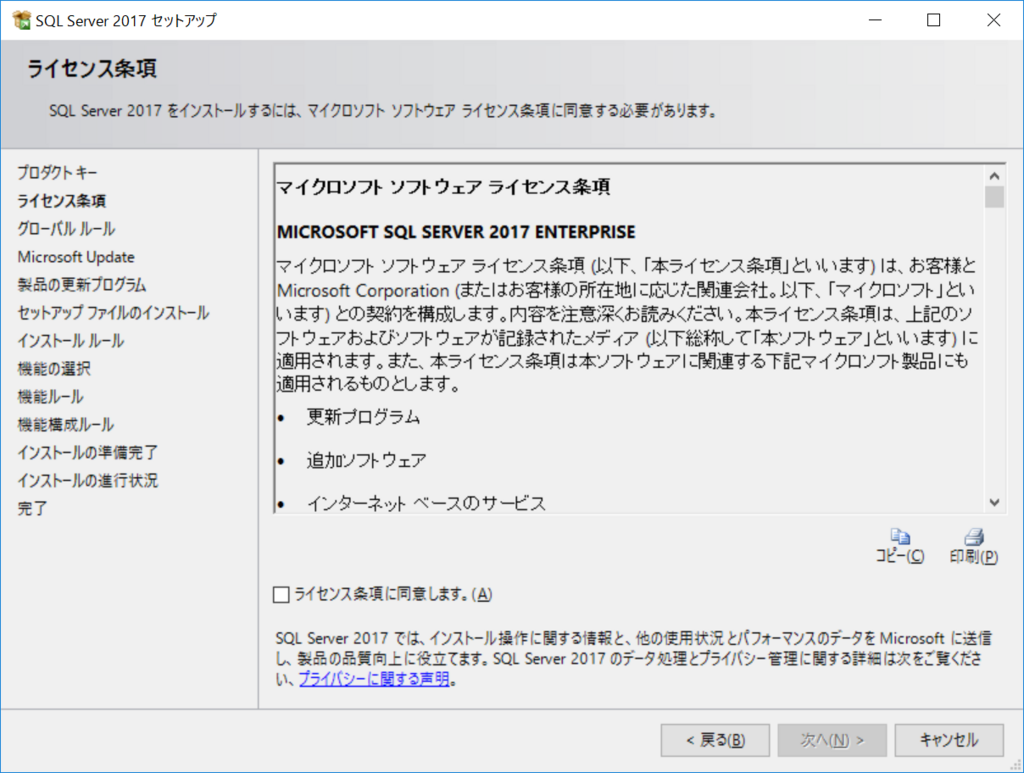Image resolution: width=1024 pixels, height=773 pixels.
Task: Maximize the setup window
Action: coord(934,20)
